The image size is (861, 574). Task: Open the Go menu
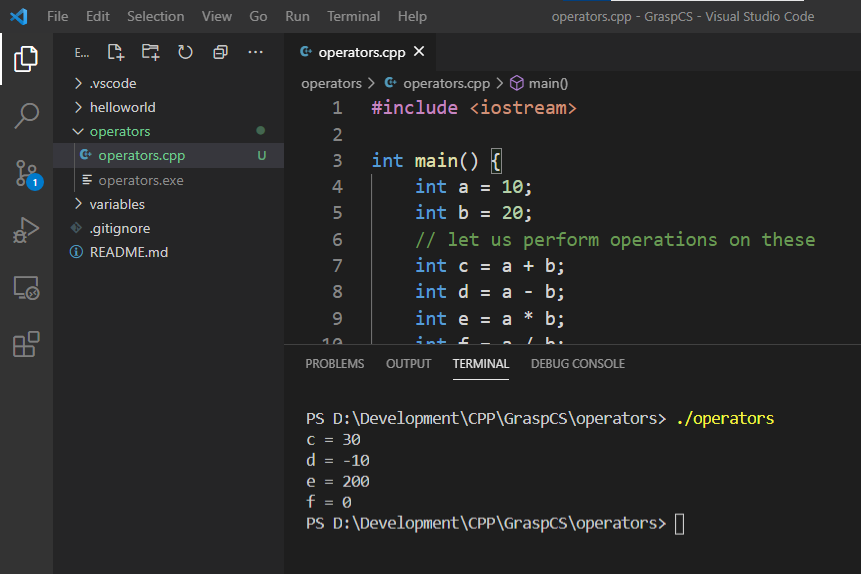[258, 16]
